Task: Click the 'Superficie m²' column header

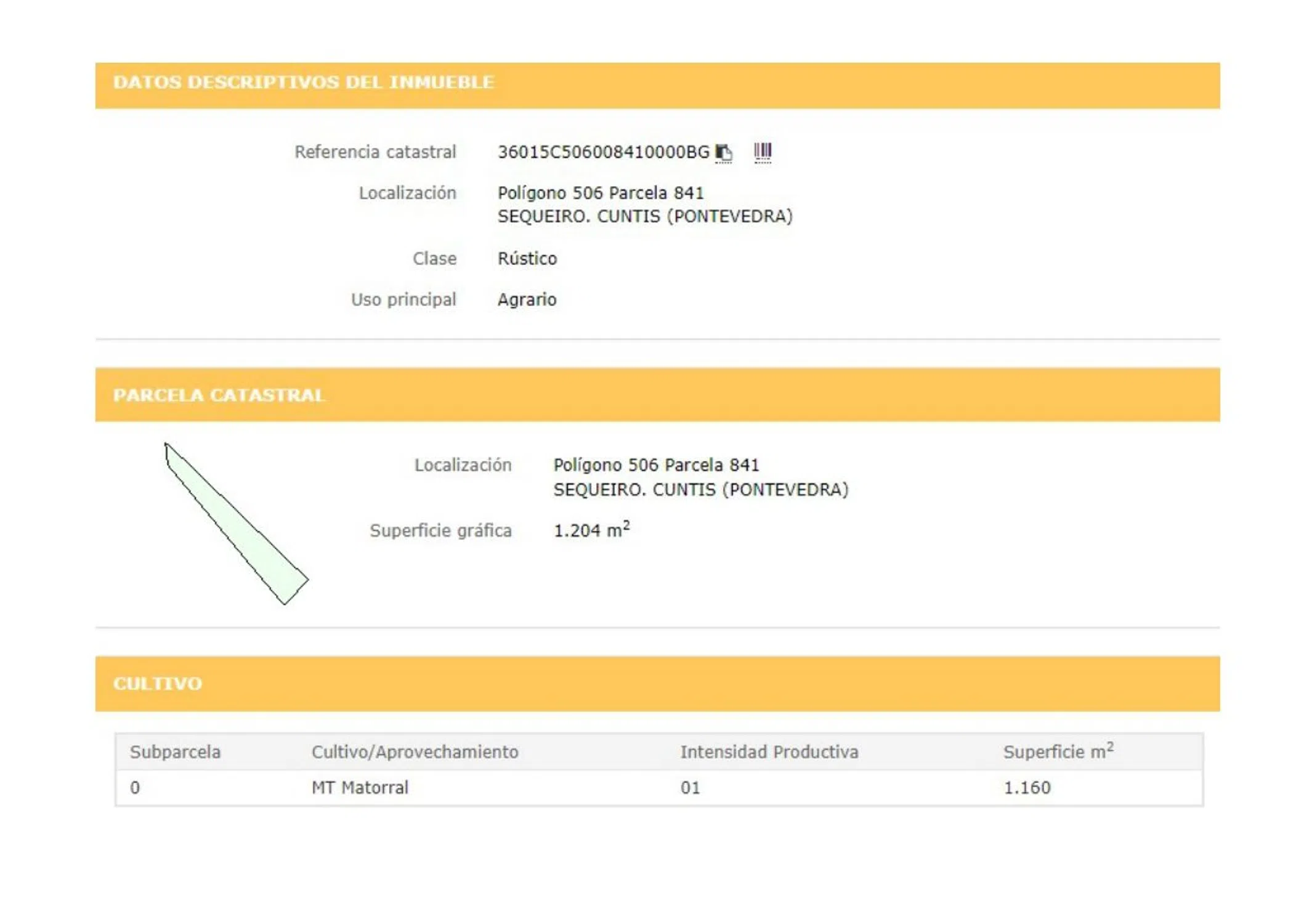Action: (x=1058, y=752)
